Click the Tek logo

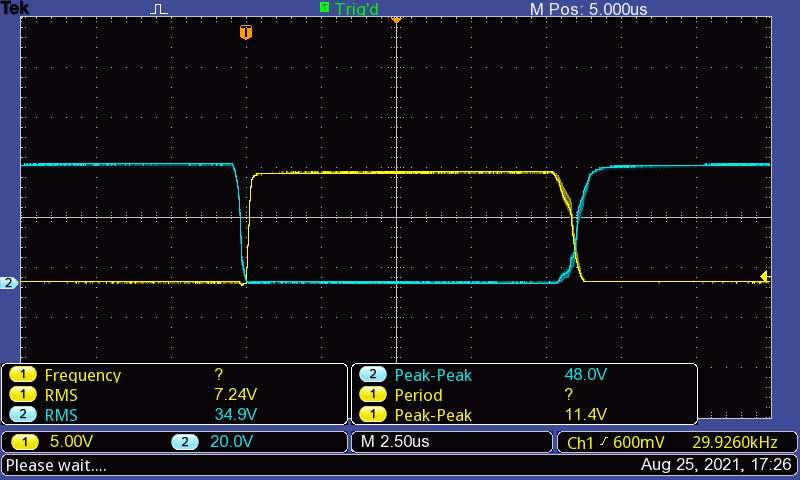[x=15, y=8]
